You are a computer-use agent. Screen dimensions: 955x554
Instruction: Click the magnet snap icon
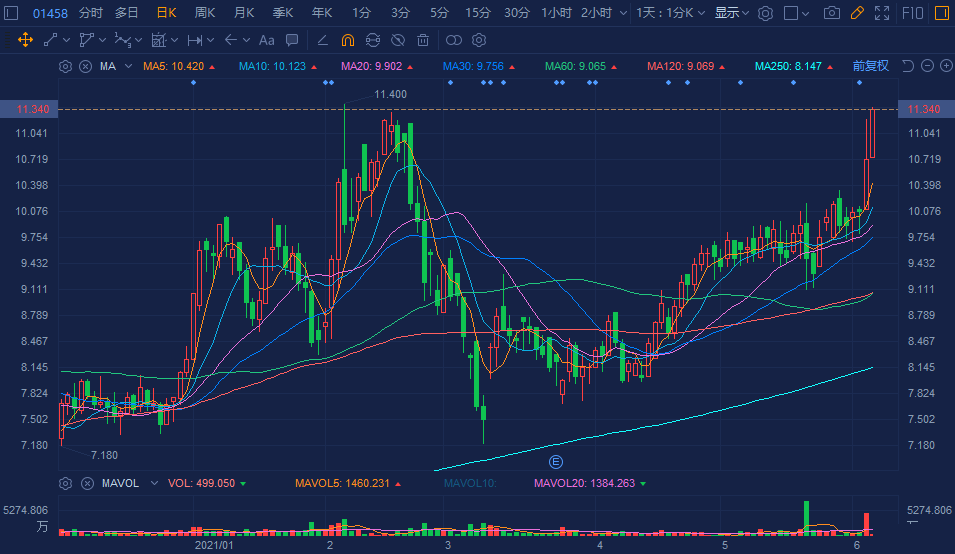pos(348,40)
